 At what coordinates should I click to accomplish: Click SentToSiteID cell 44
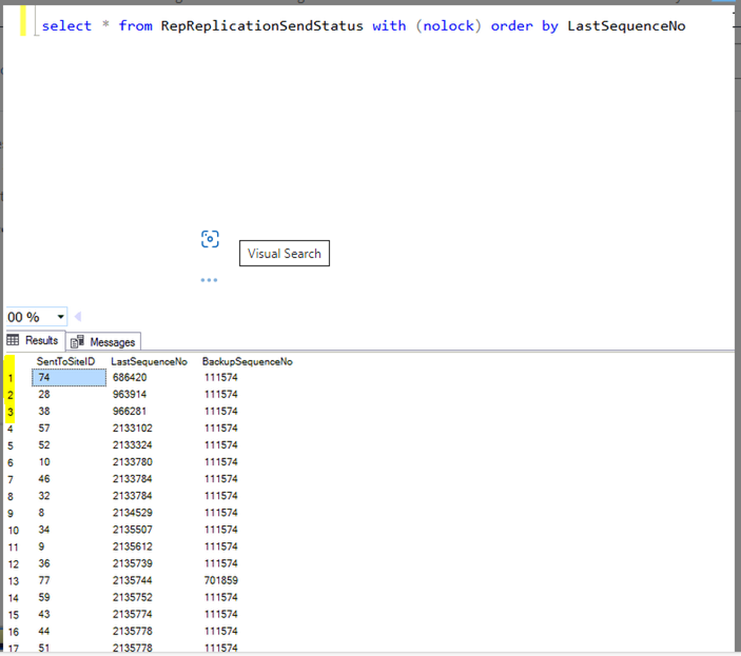[44, 631]
